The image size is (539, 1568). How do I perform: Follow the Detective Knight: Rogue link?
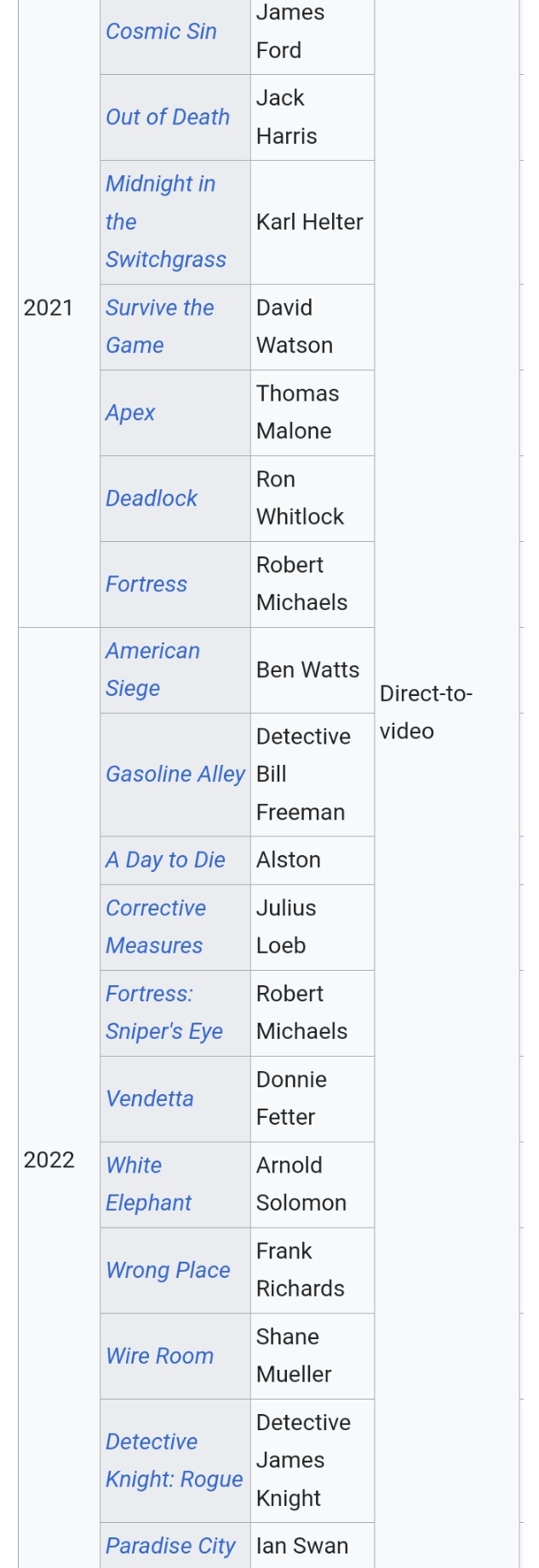point(175,1461)
